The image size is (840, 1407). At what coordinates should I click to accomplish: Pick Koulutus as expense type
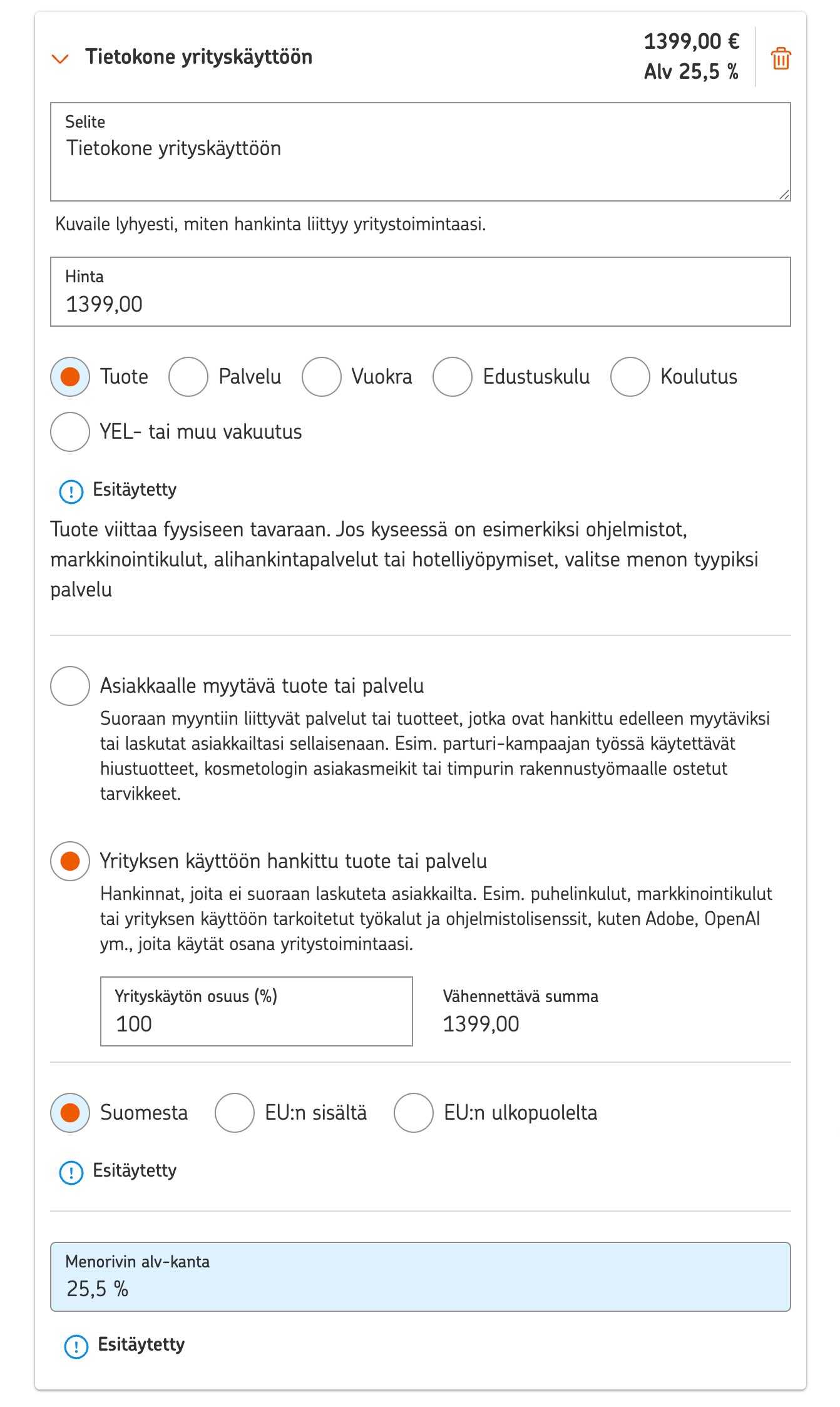tap(630, 377)
